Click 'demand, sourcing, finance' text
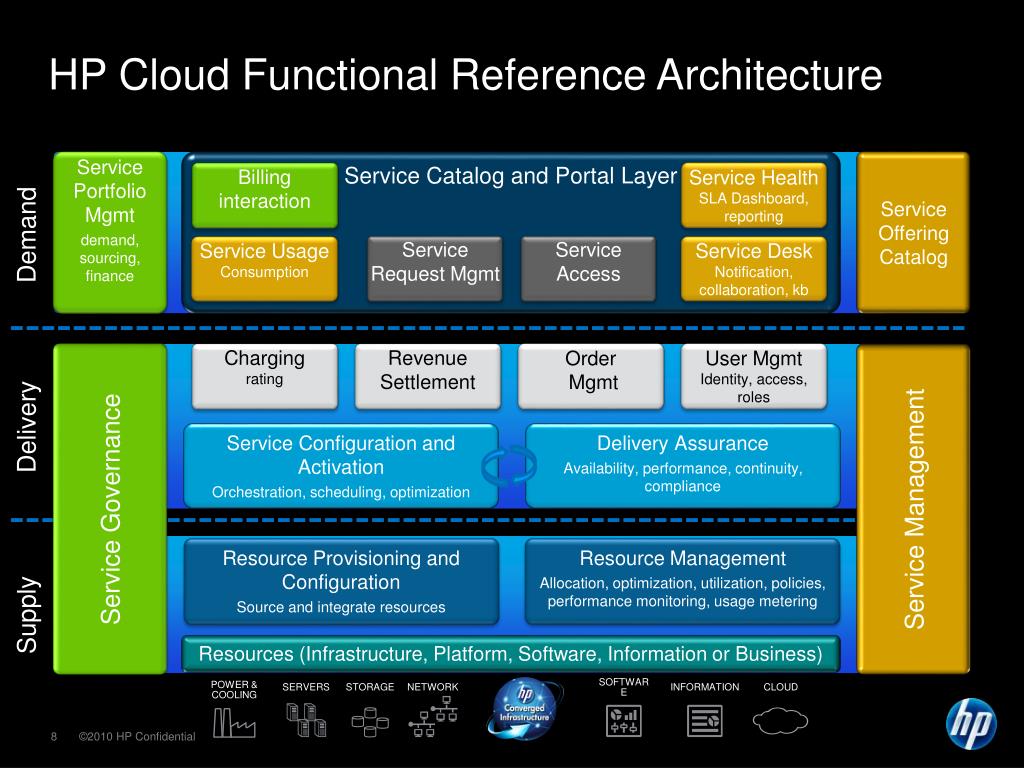Viewport: 1024px width, 768px height. coord(110,258)
